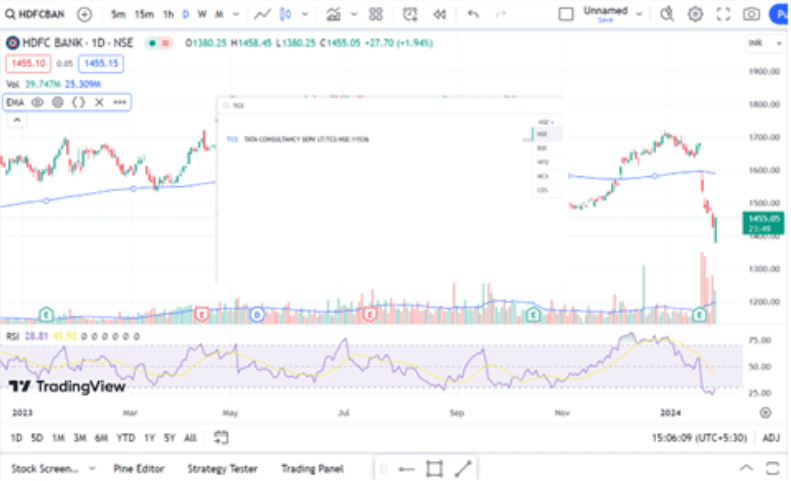Open chart settings gear in top toolbar
This screenshot has height=481, width=791.
point(695,14)
